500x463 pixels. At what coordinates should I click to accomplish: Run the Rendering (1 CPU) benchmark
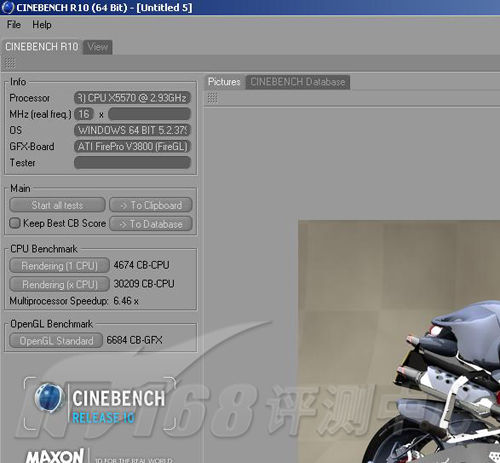(x=59, y=266)
